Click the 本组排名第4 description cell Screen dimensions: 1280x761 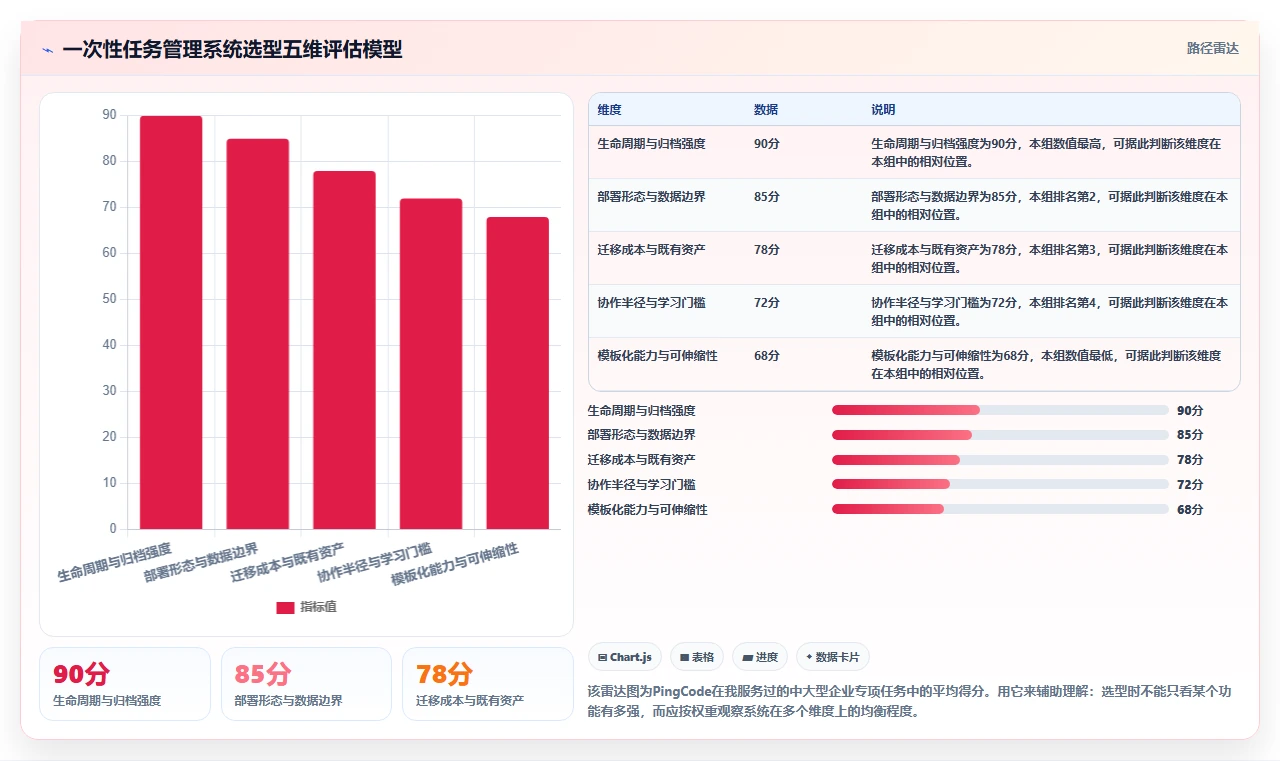[1051, 311]
